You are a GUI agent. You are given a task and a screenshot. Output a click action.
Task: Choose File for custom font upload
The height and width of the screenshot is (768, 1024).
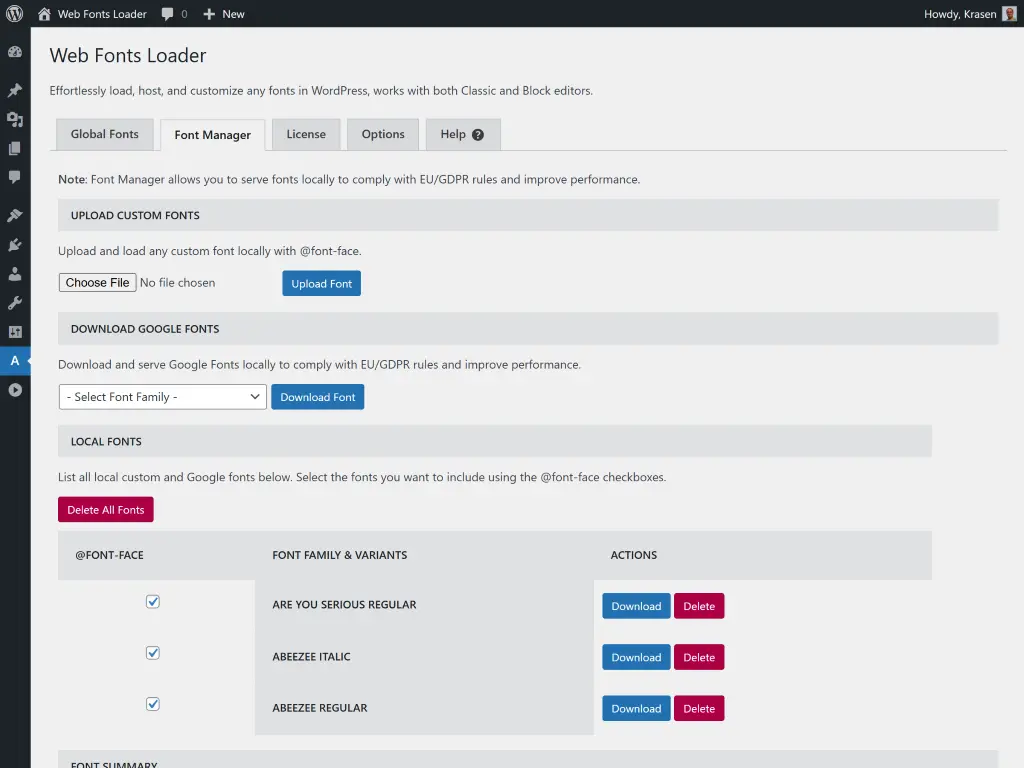[97, 282]
